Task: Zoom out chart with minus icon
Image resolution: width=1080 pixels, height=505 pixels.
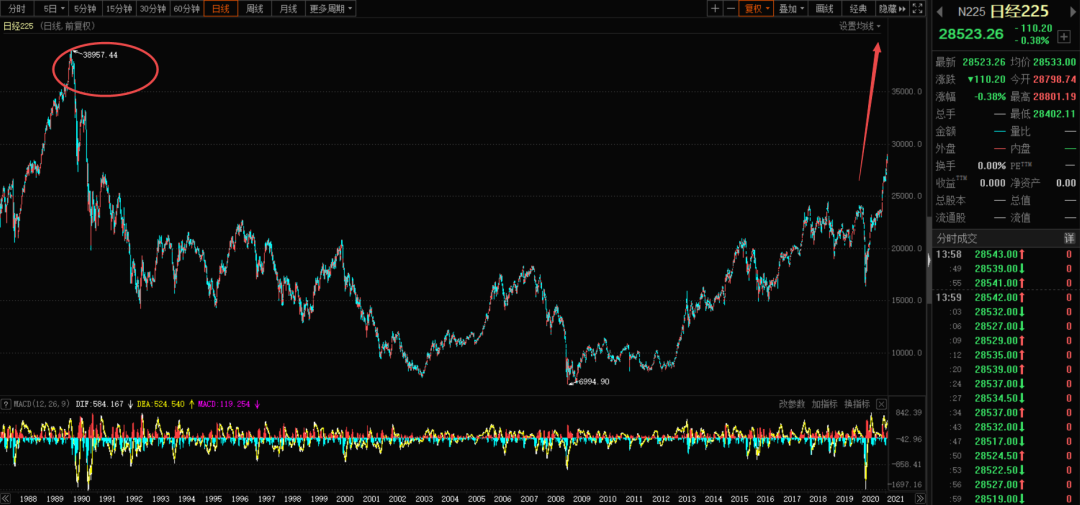Action: [729, 9]
